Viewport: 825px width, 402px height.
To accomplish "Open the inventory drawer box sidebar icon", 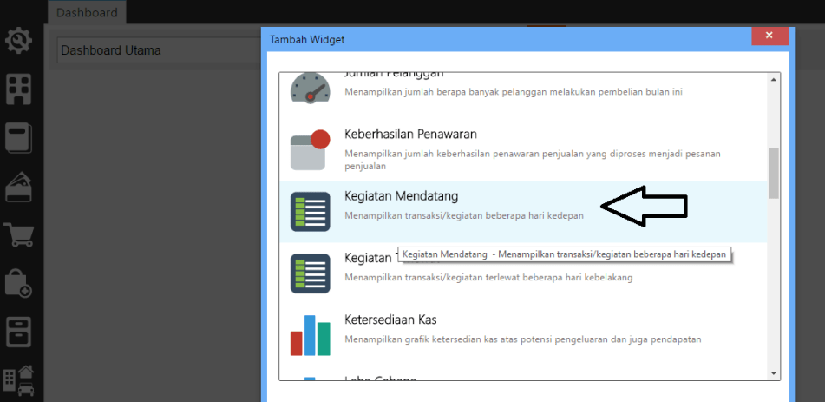I will pyautogui.click(x=19, y=331).
